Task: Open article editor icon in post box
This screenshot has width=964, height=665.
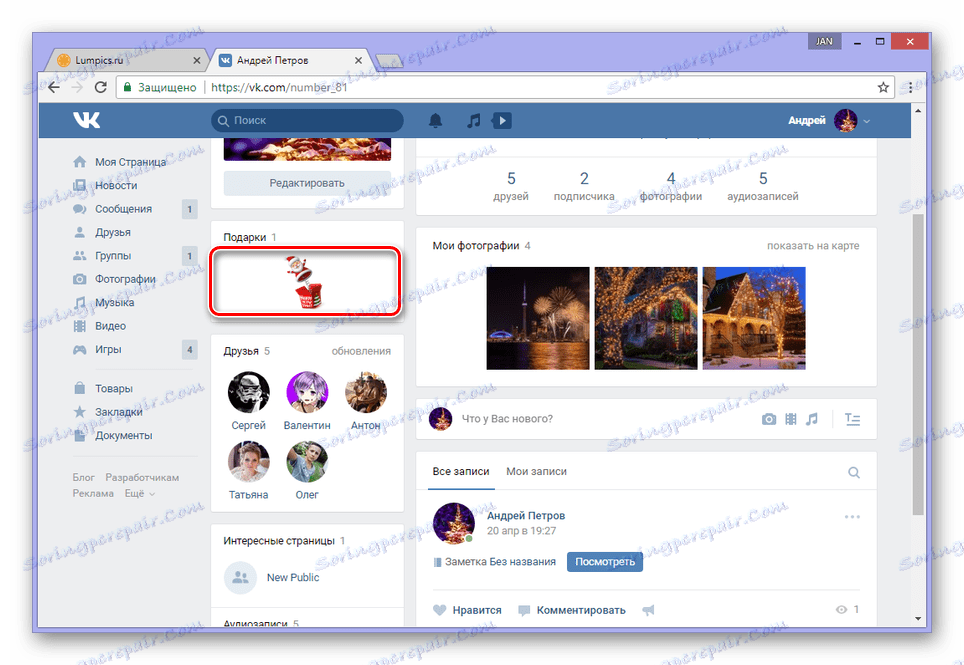Action: [x=852, y=419]
